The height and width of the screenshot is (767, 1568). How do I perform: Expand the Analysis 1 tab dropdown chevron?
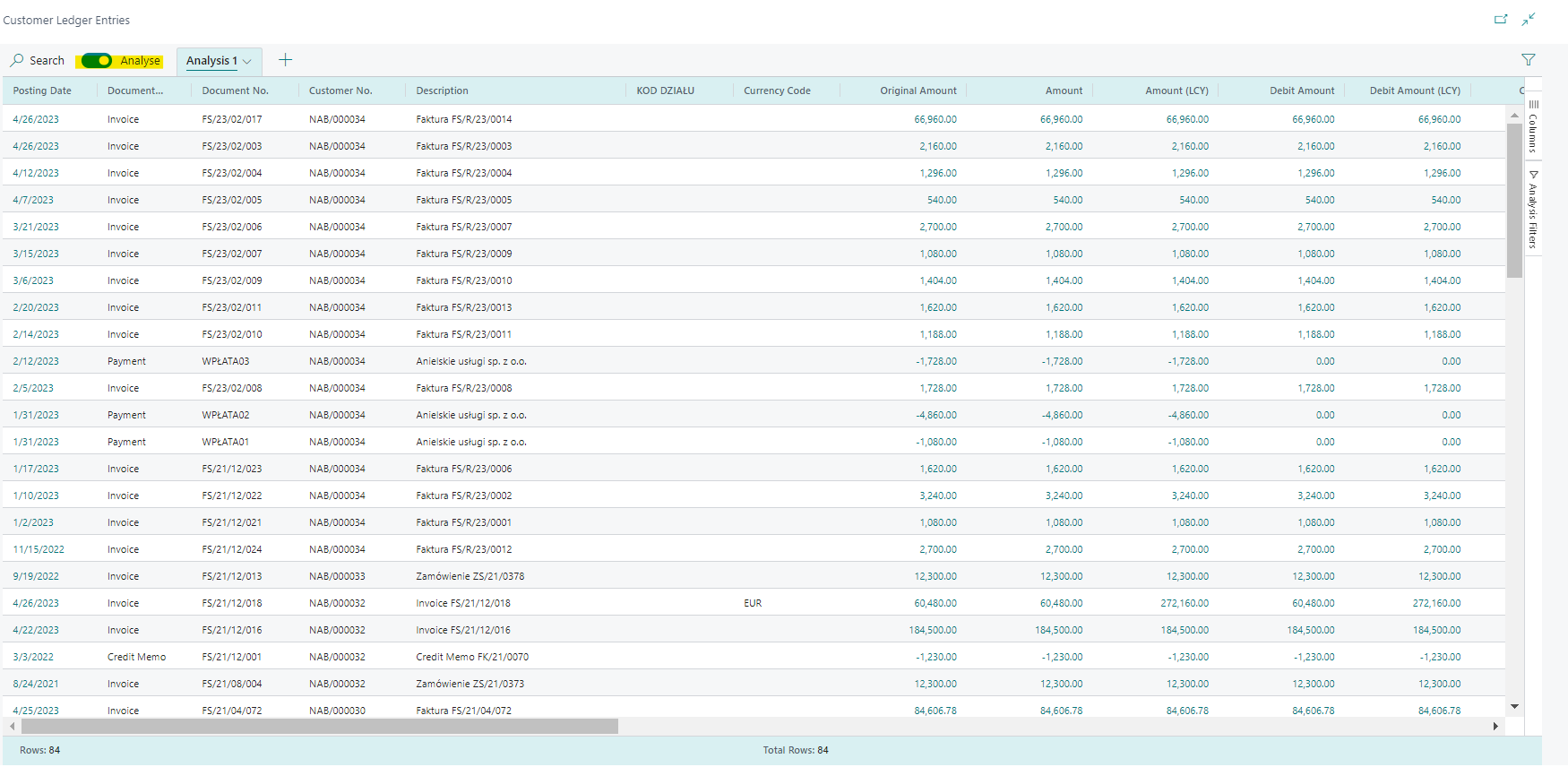247,61
